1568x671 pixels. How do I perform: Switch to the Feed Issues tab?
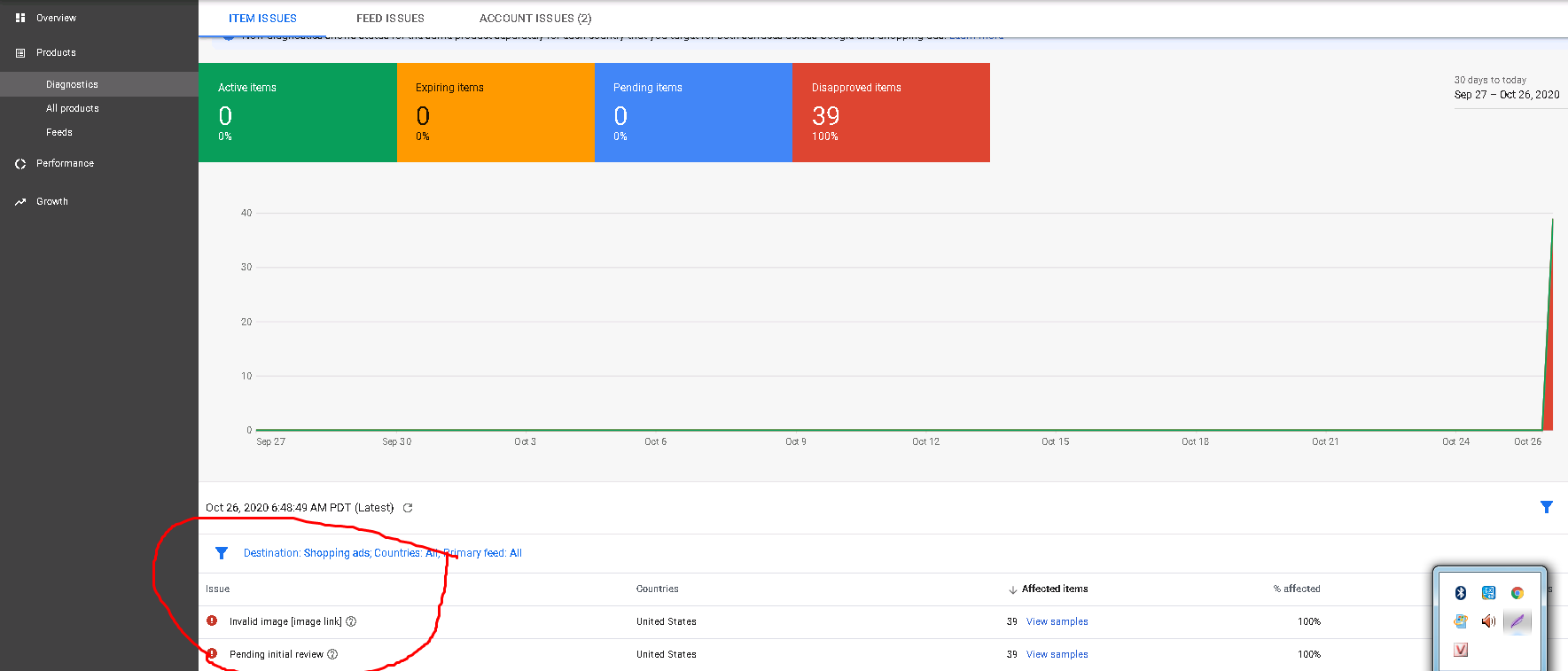[x=390, y=19]
